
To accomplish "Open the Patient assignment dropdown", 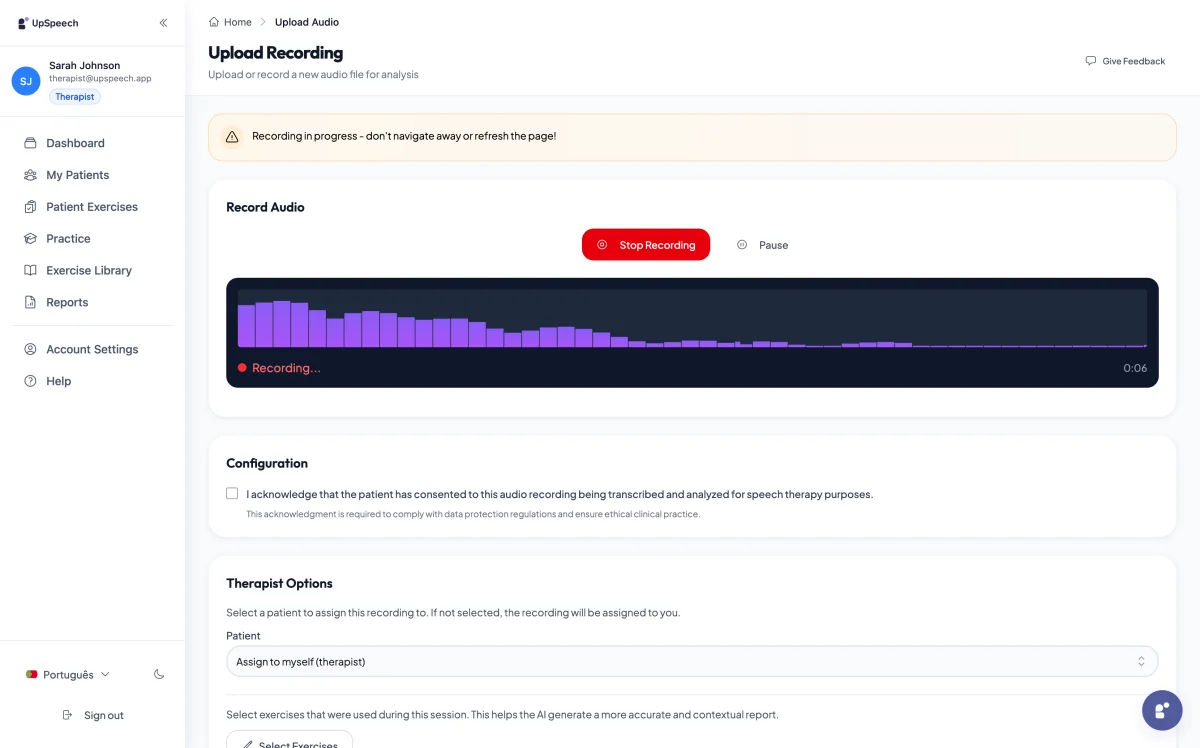I will pos(692,661).
